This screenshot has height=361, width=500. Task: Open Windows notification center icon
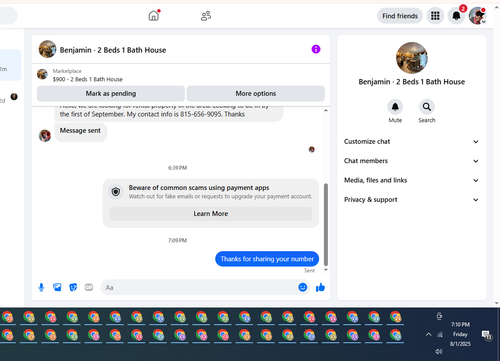pos(486,335)
